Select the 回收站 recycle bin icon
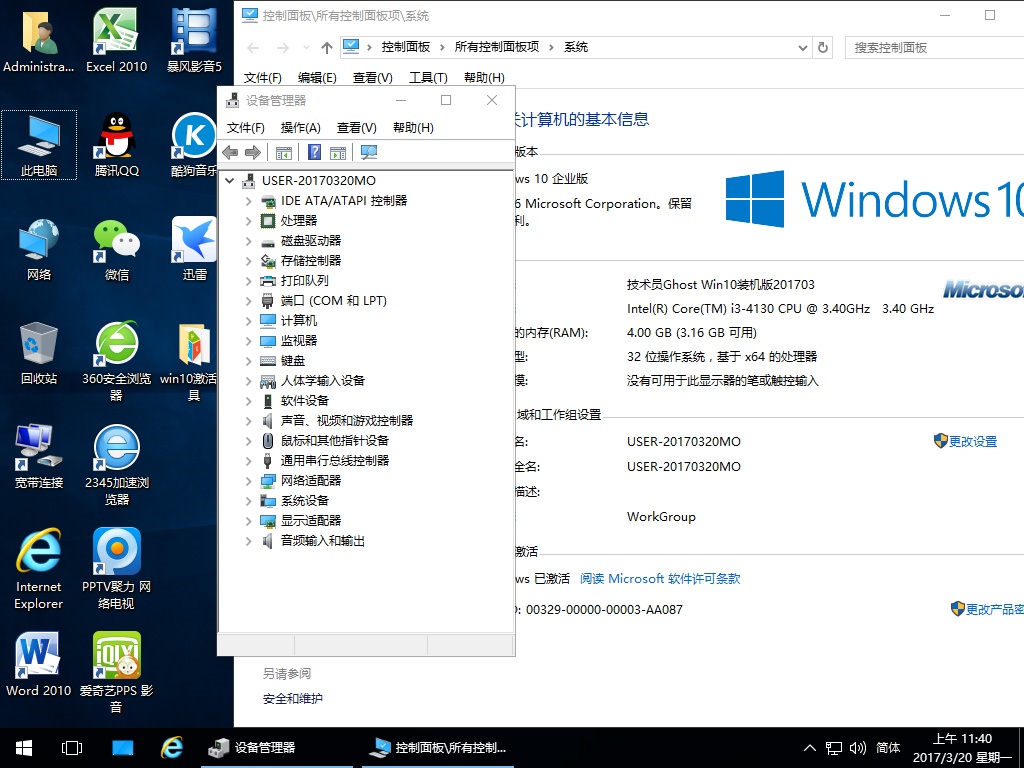This screenshot has width=1024, height=768. point(39,353)
